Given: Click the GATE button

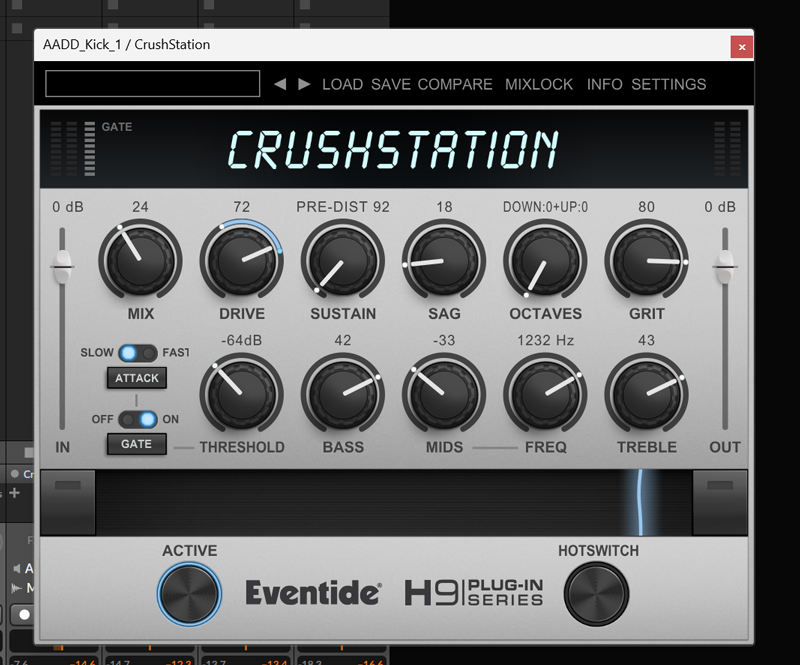Looking at the screenshot, I should coord(137,444).
